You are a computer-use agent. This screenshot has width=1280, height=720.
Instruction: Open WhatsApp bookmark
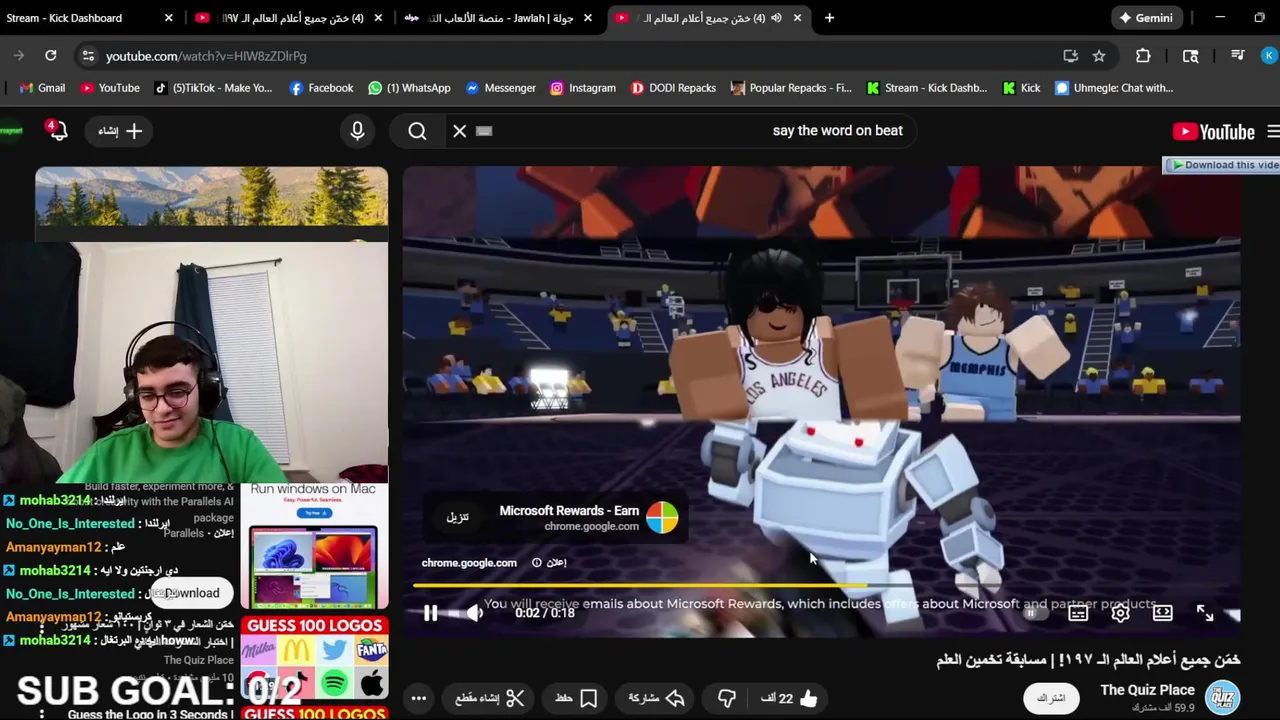click(x=409, y=88)
